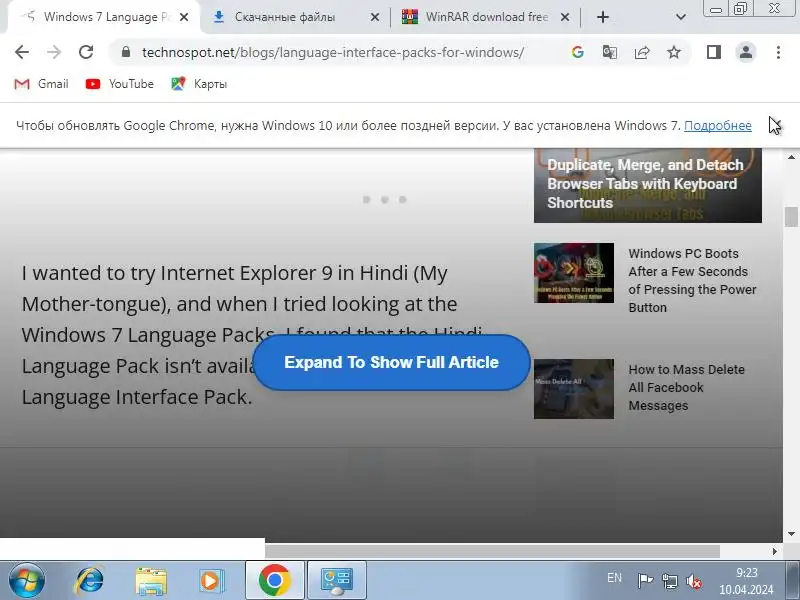800x600 pixels.
Task: Open the Карты bookmark
Action: point(199,84)
